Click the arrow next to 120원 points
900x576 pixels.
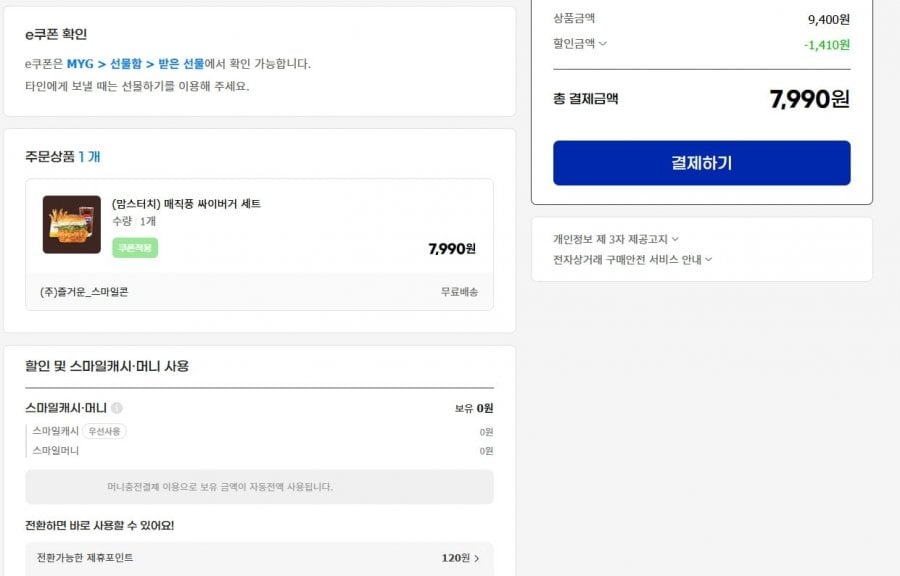pos(476,558)
